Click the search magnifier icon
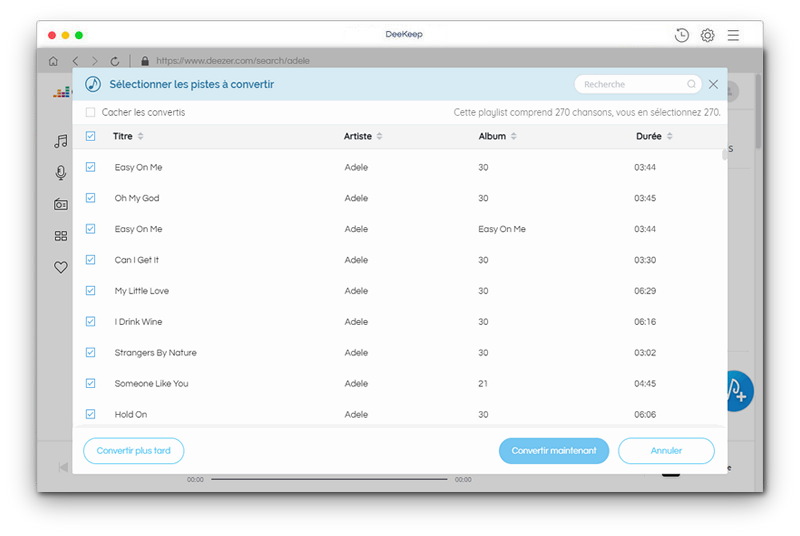800x536 pixels. coord(691,84)
